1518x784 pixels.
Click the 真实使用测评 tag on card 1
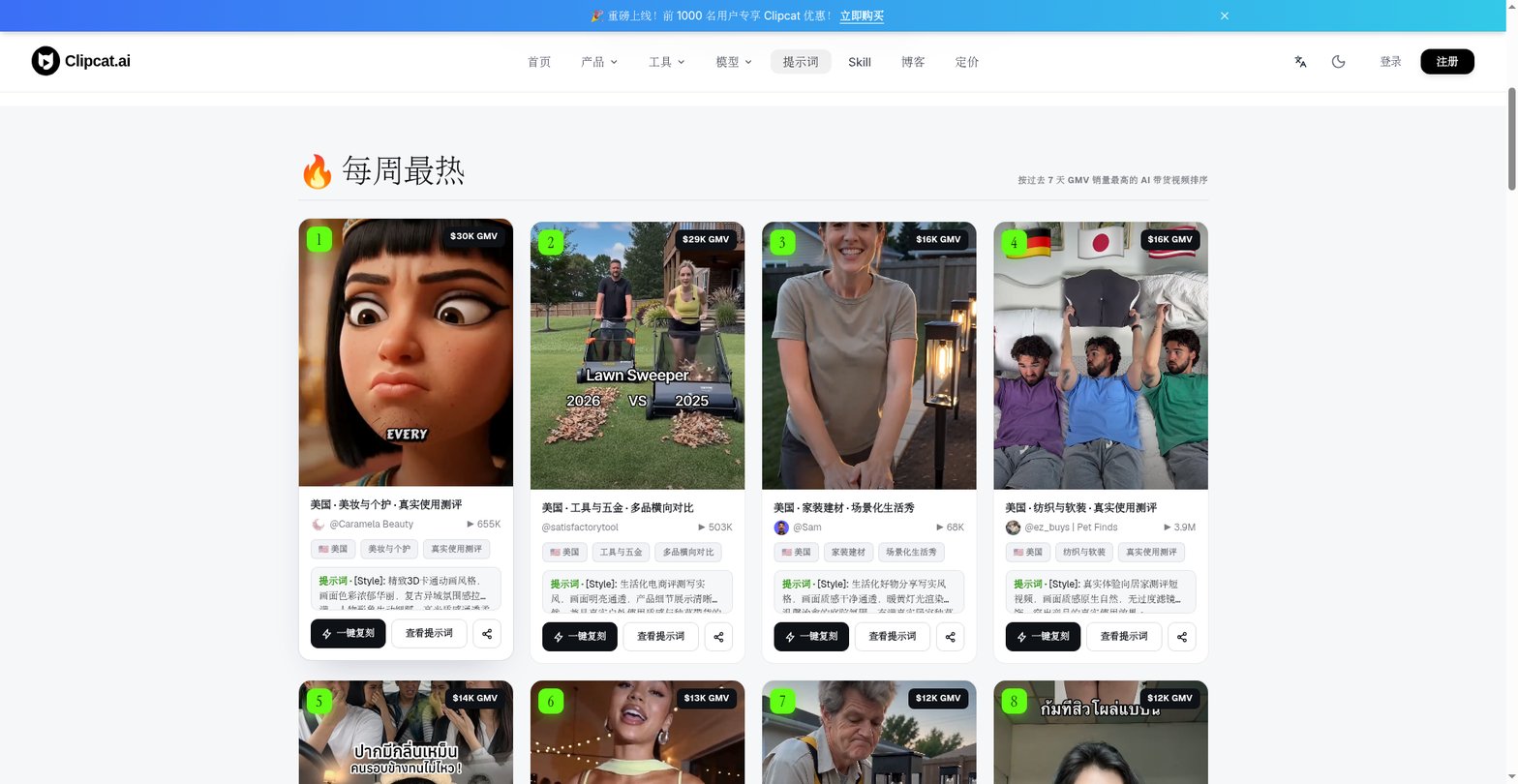click(456, 549)
